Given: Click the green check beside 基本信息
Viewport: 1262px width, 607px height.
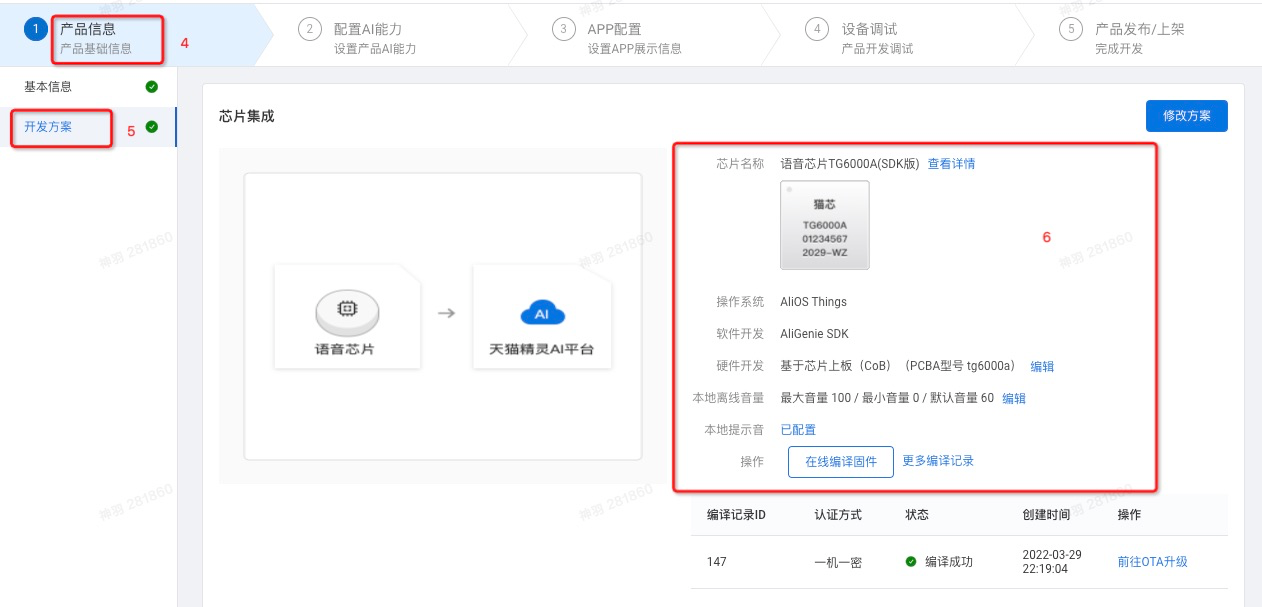Looking at the screenshot, I should [151, 87].
